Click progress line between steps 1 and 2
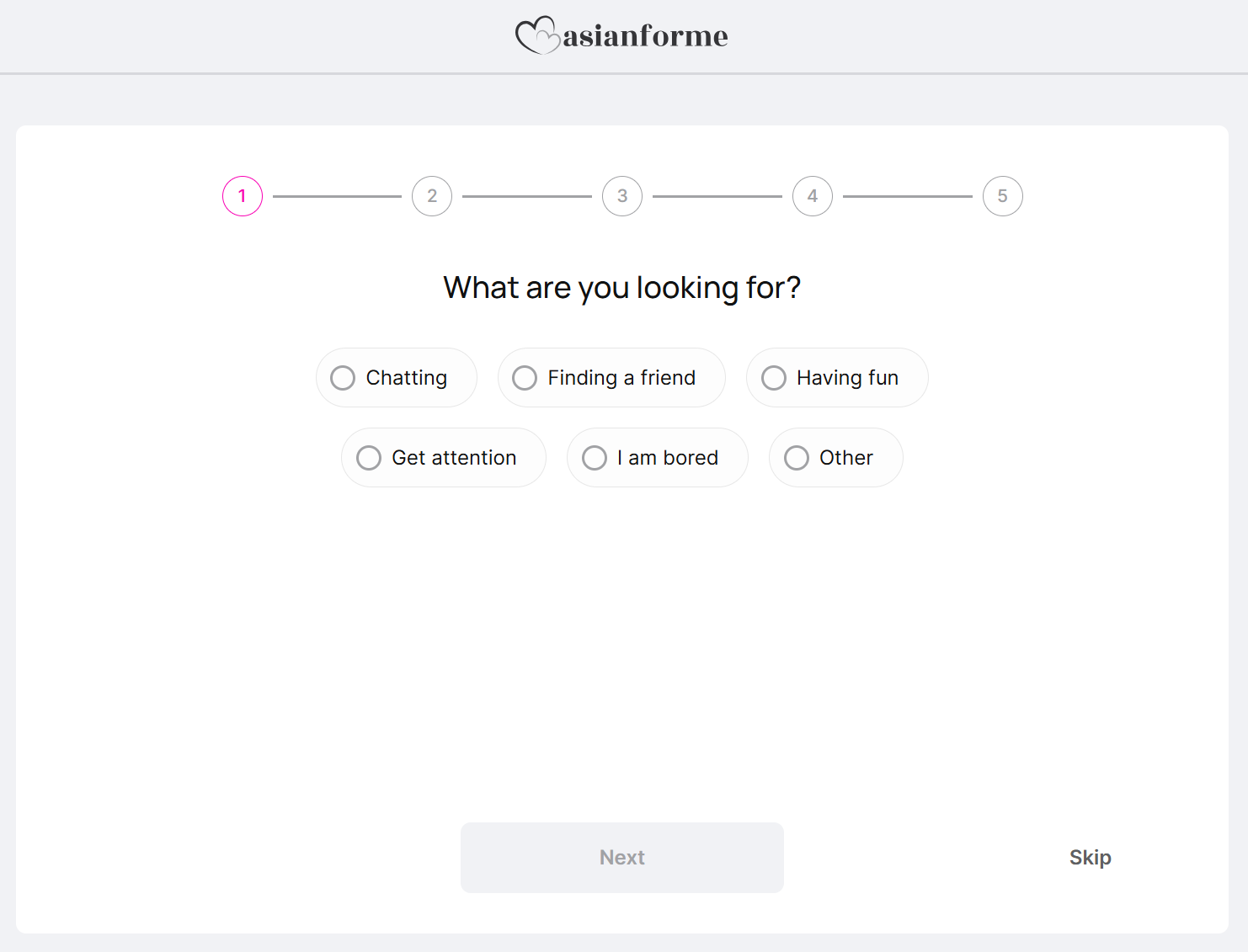 tap(337, 196)
